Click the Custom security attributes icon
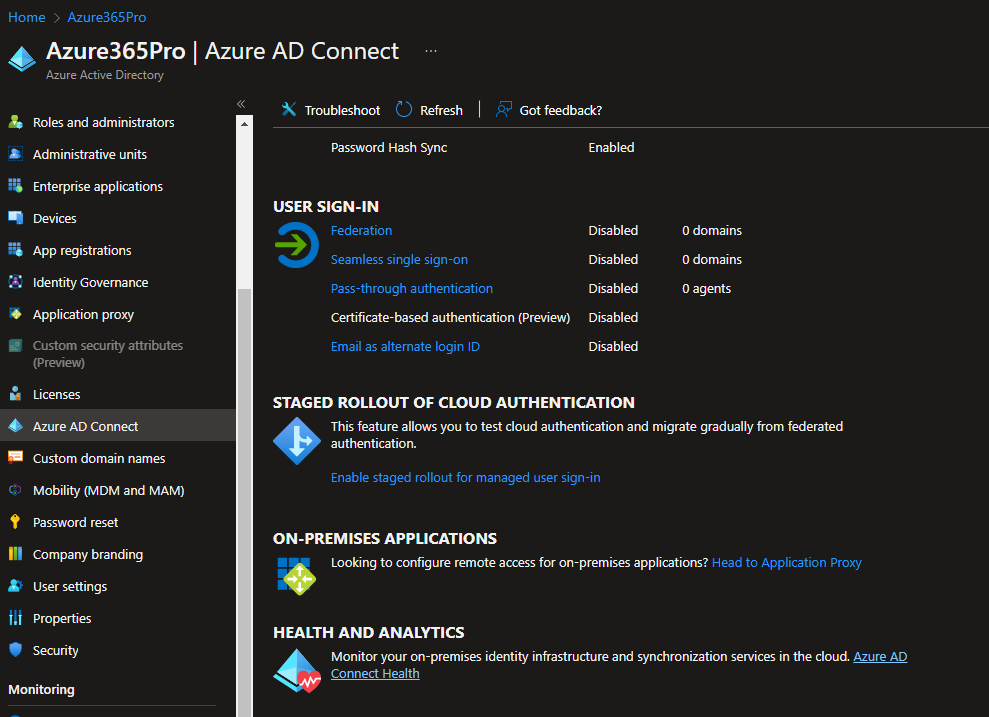Viewport: 989px width, 717px height. (16, 346)
